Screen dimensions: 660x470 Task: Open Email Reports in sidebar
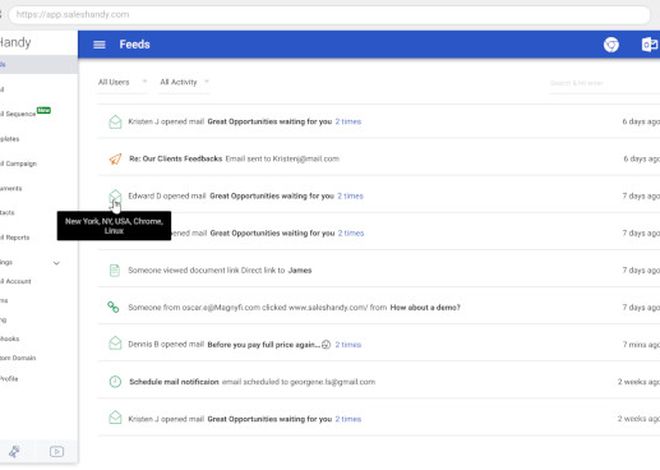pyautogui.click(x=15, y=237)
